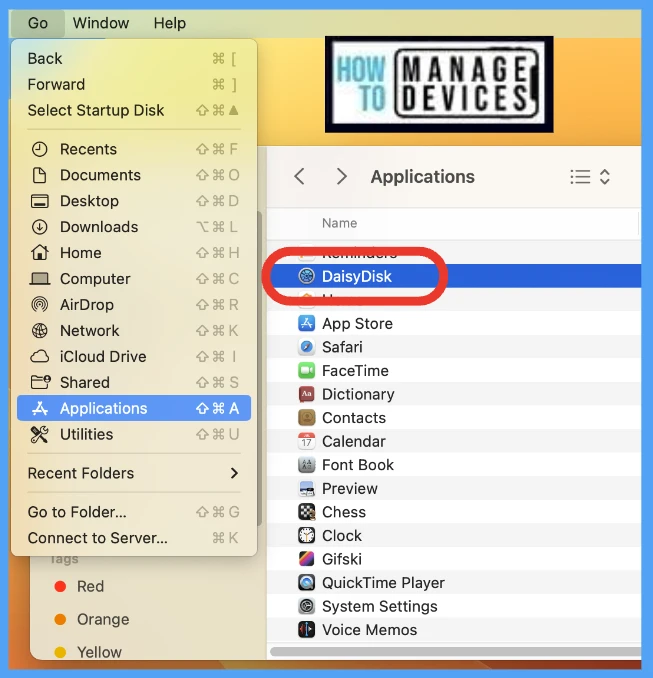Image resolution: width=653 pixels, height=678 pixels.
Task: Click the Documents page icon in Go menu
Action: 39,175
